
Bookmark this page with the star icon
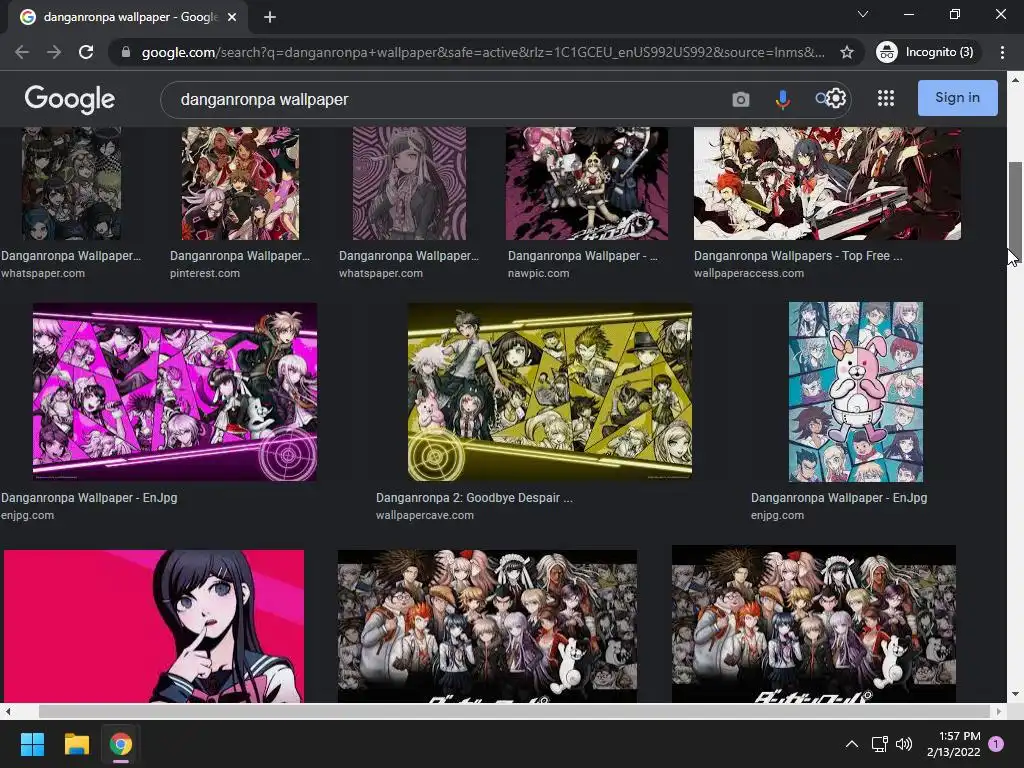[x=846, y=52]
